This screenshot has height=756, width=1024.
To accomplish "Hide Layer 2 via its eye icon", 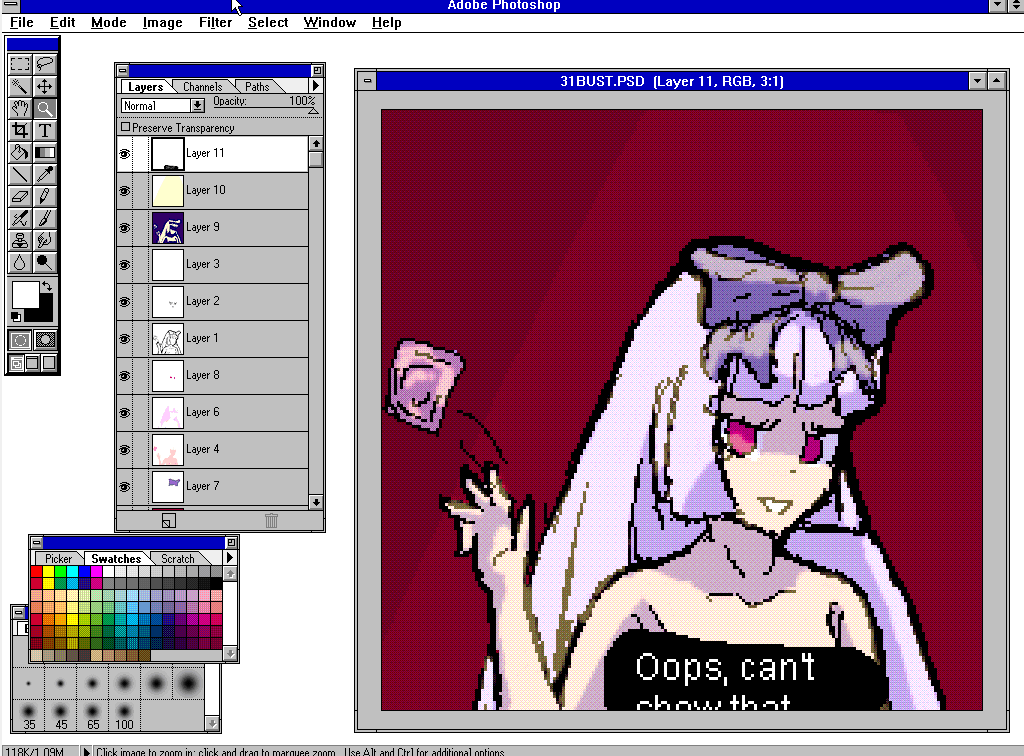I will click(125, 302).
